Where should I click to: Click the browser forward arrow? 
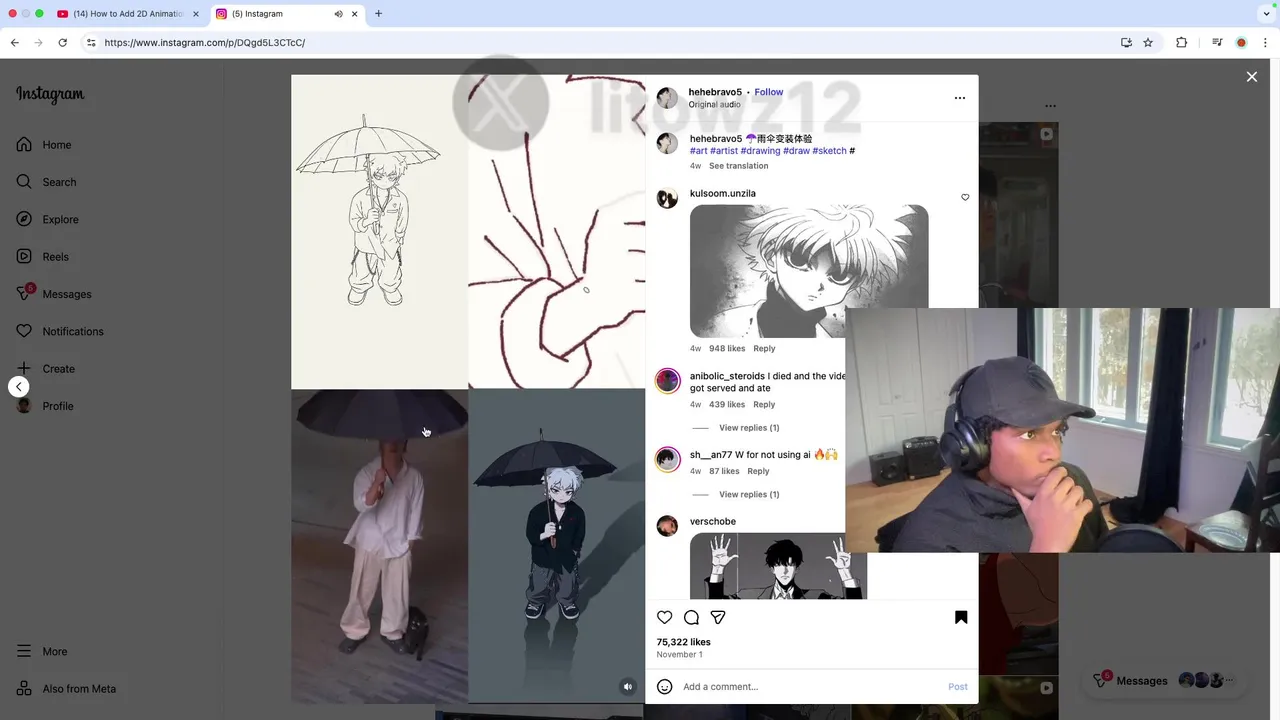(x=39, y=43)
